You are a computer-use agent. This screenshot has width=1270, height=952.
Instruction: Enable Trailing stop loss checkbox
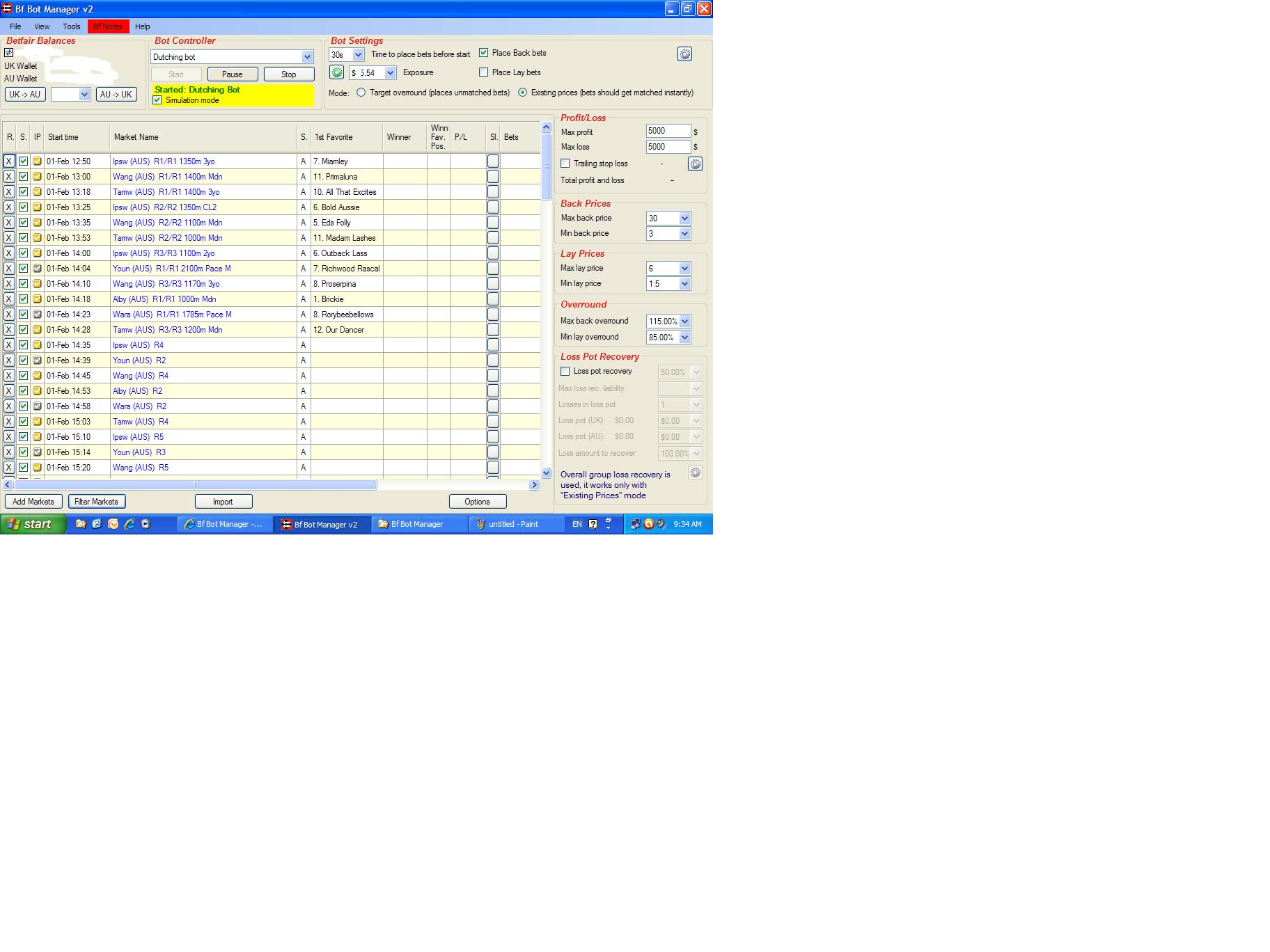click(x=565, y=164)
